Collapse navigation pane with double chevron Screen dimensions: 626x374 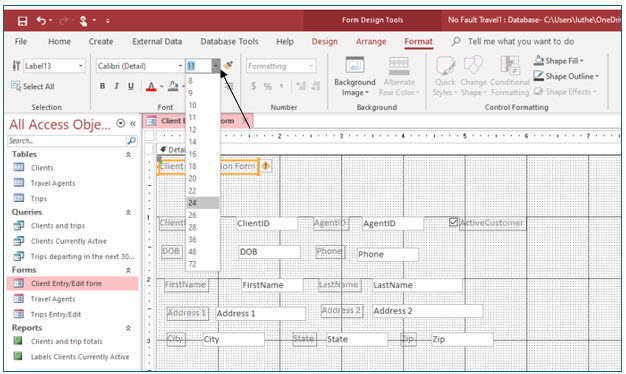(x=133, y=124)
